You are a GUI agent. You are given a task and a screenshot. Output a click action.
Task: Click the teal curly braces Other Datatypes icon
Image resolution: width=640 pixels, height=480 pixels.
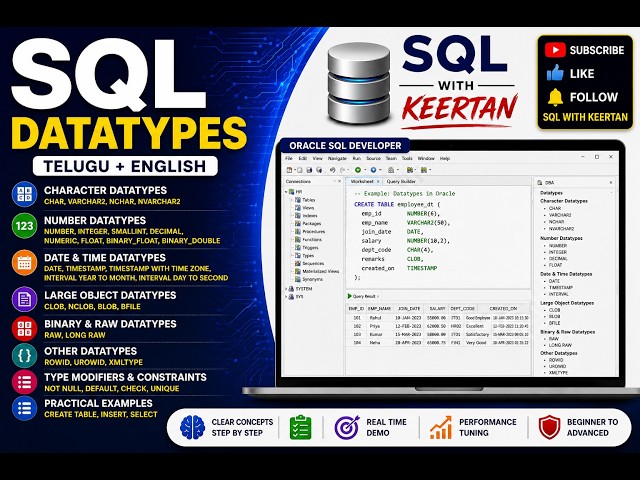pyautogui.click(x=24, y=356)
